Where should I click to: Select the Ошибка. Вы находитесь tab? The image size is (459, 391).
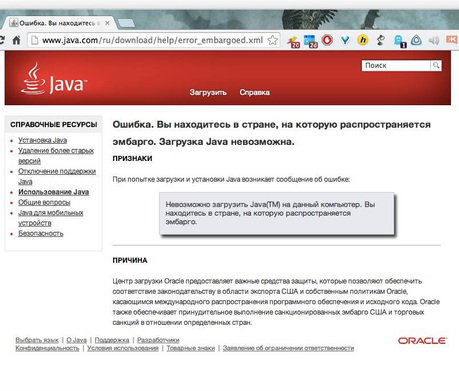coord(59,23)
